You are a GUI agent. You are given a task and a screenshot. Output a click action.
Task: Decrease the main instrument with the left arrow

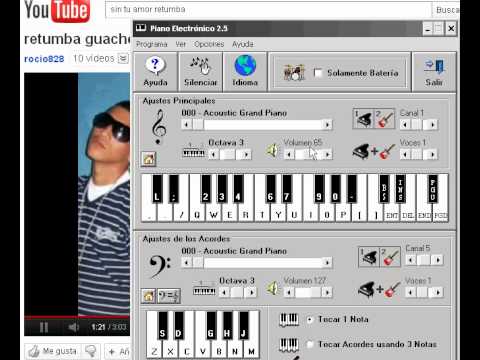[x=187, y=125]
